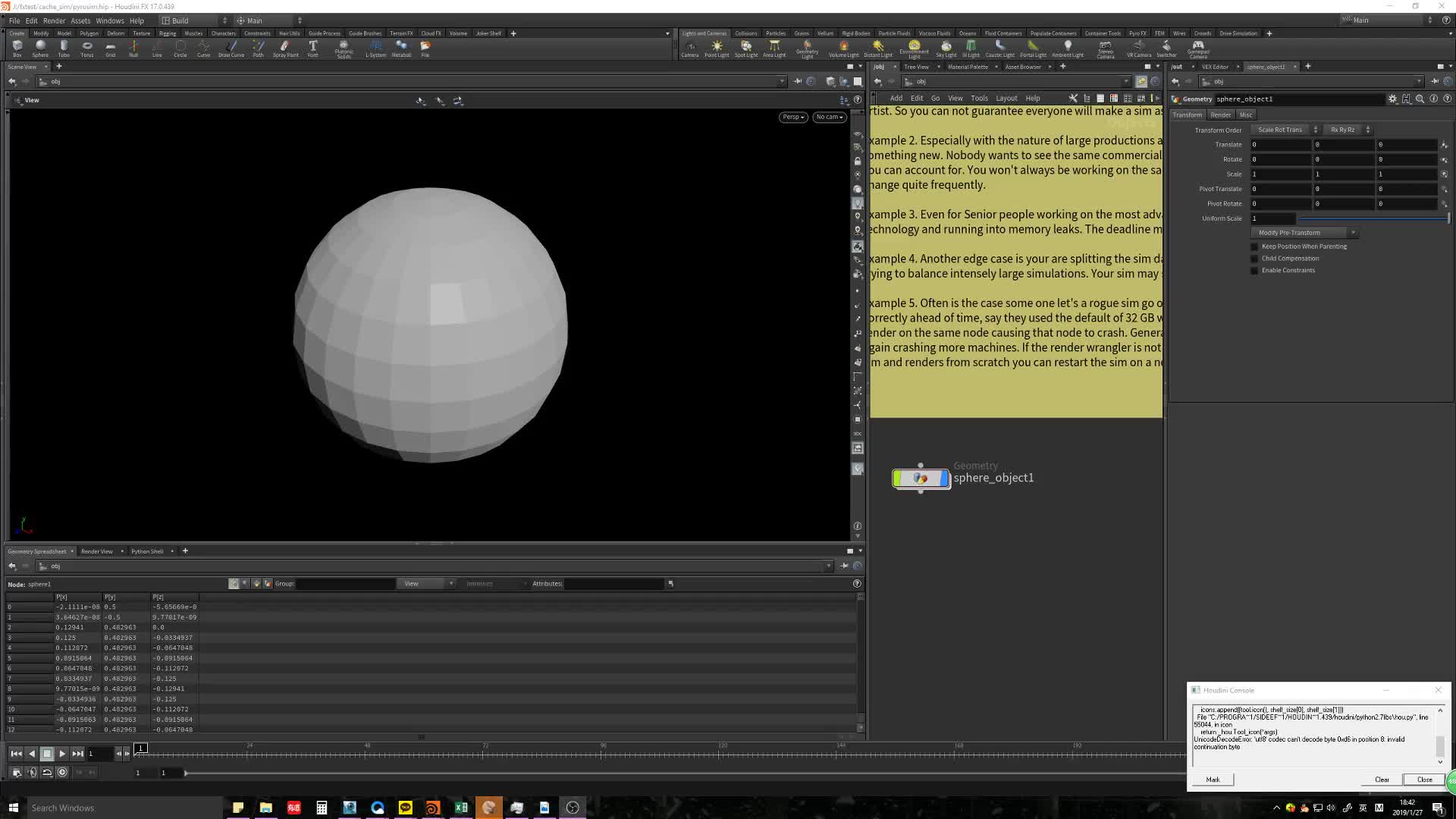Click the L-System shelf tool

(x=375, y=49)
